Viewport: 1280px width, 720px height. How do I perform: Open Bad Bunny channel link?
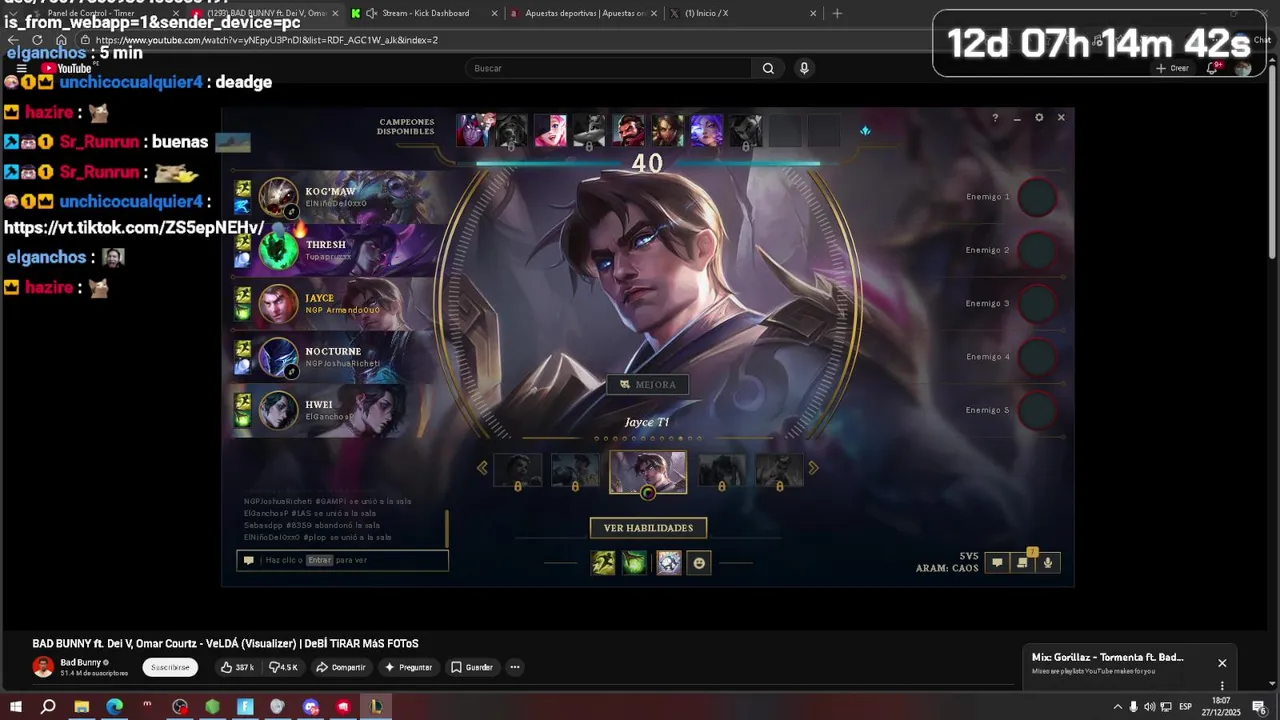80,662
